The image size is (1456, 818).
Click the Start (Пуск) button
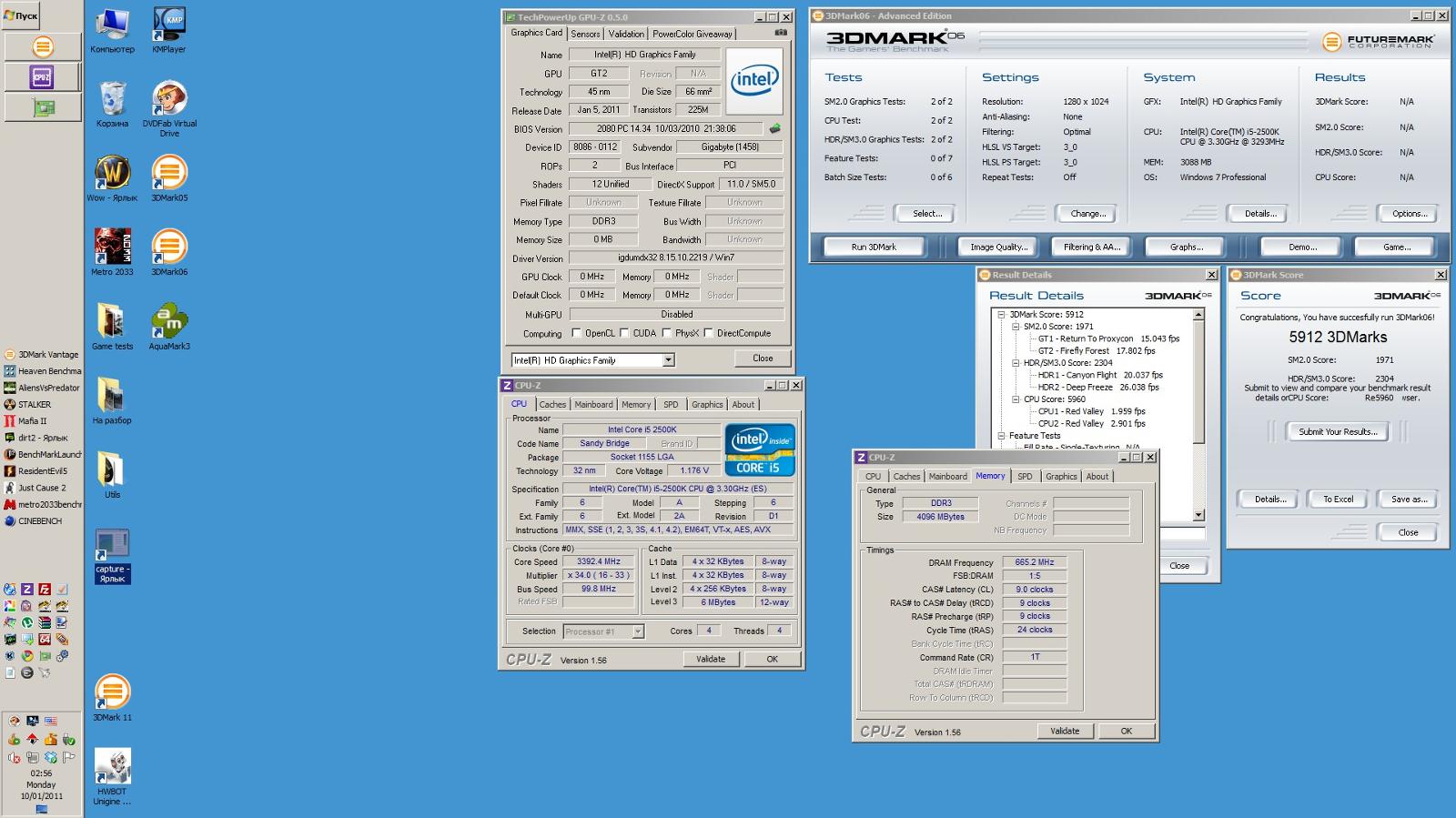pyautogui.click(x=21, y=15)
